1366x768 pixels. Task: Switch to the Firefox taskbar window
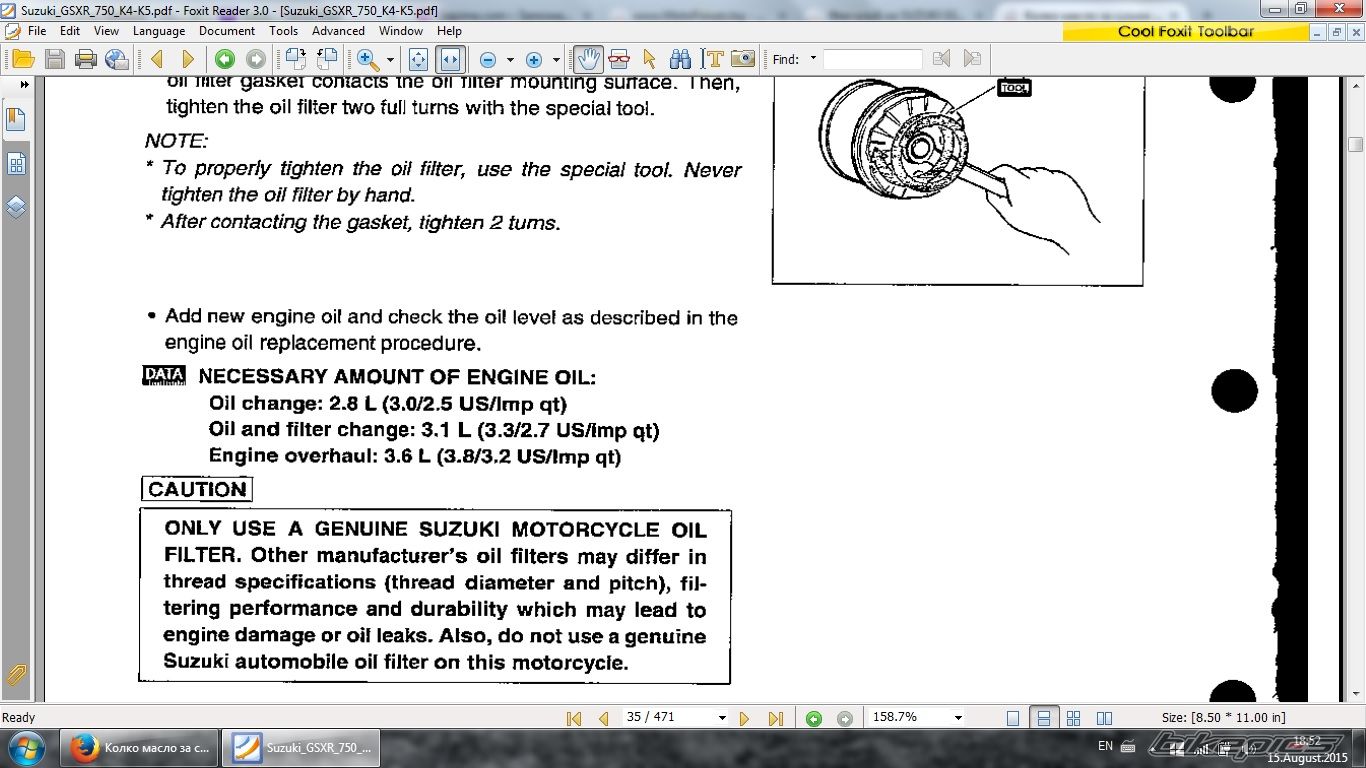coord(139,747)
